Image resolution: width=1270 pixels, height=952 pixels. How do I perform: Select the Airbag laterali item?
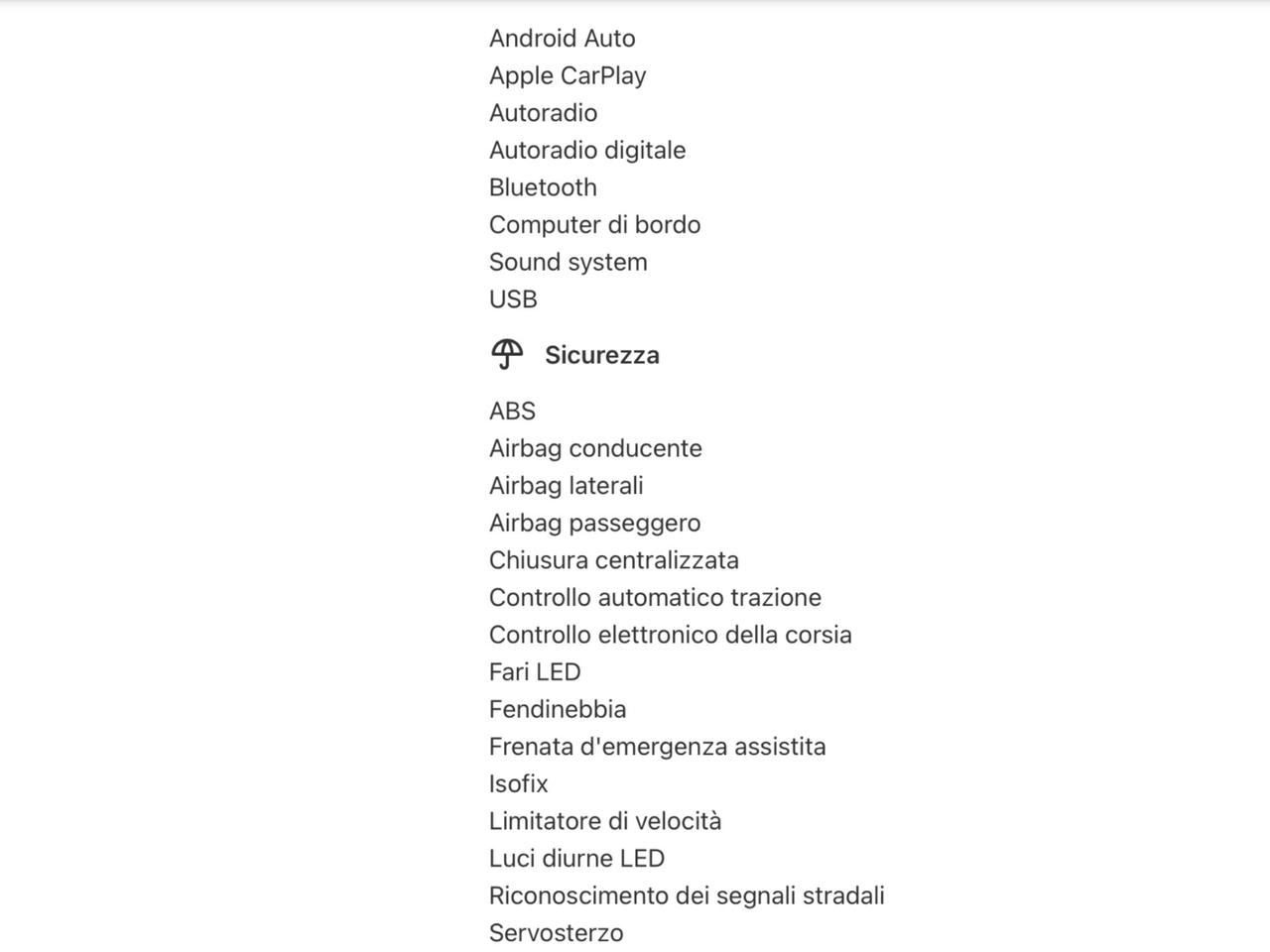pos(566,486)
